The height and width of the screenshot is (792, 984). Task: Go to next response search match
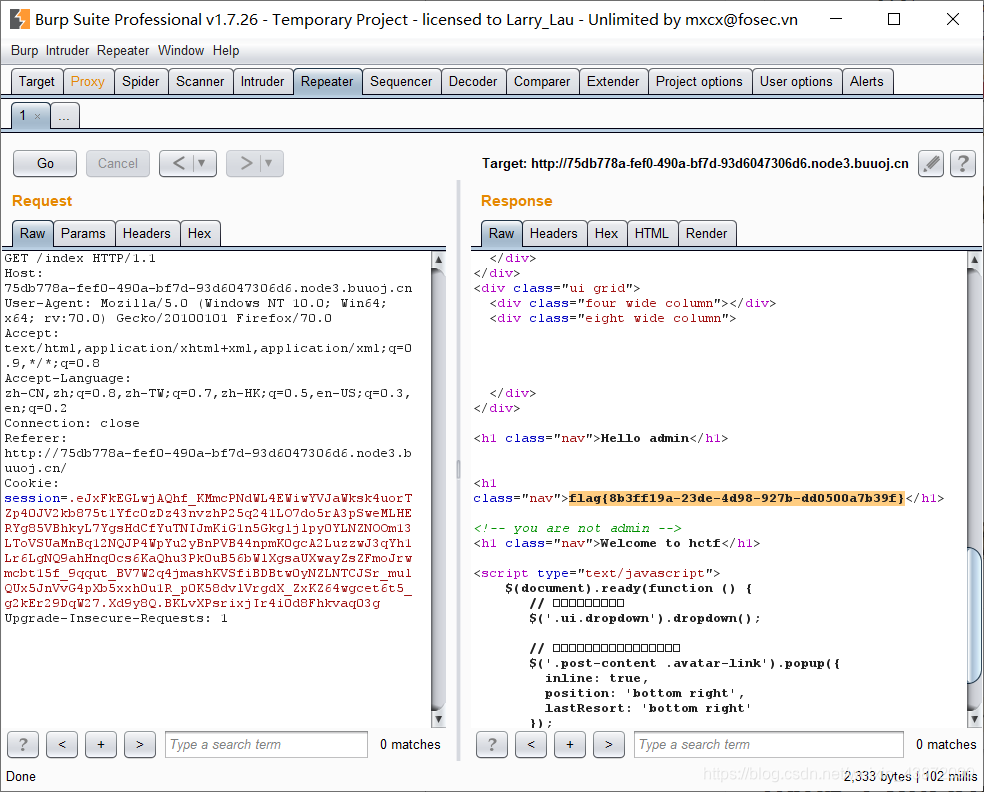tap(609, 744)
